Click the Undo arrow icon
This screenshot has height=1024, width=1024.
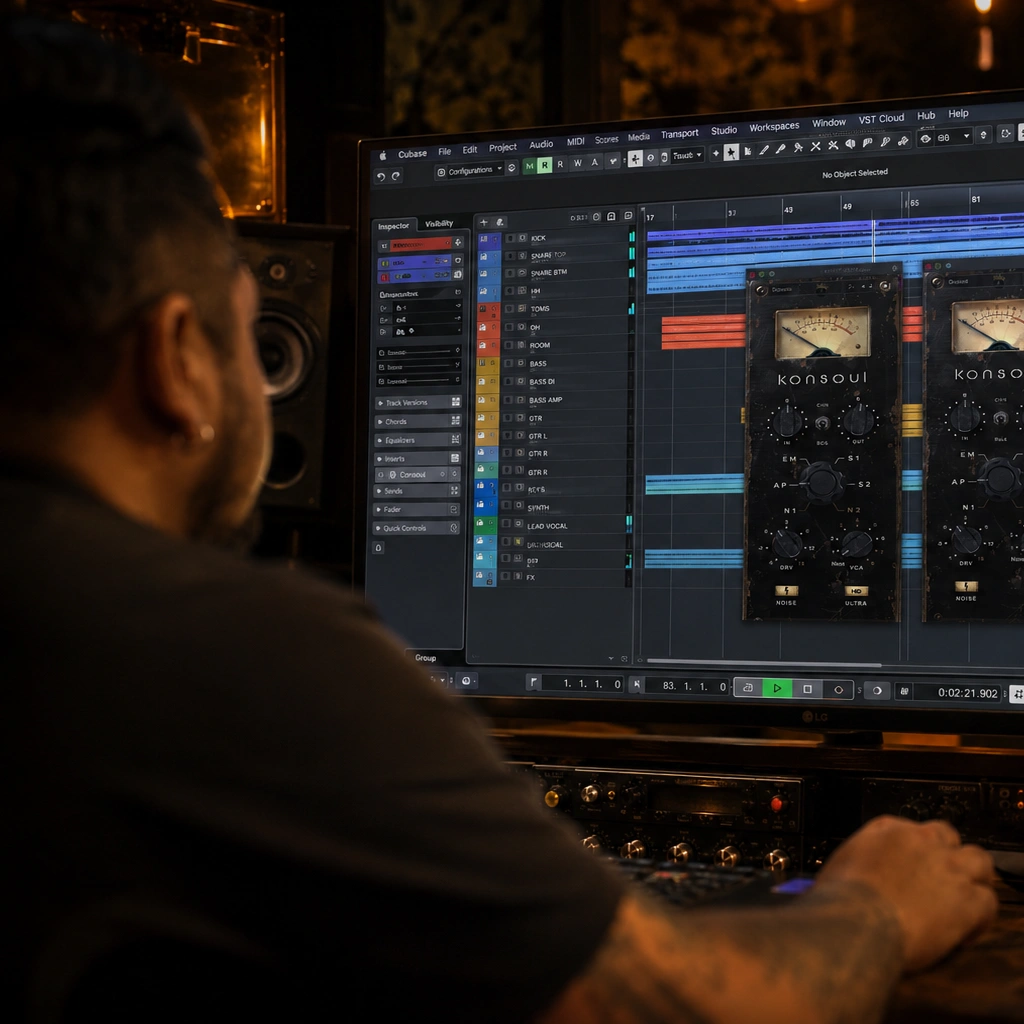[x=381, y=177]
